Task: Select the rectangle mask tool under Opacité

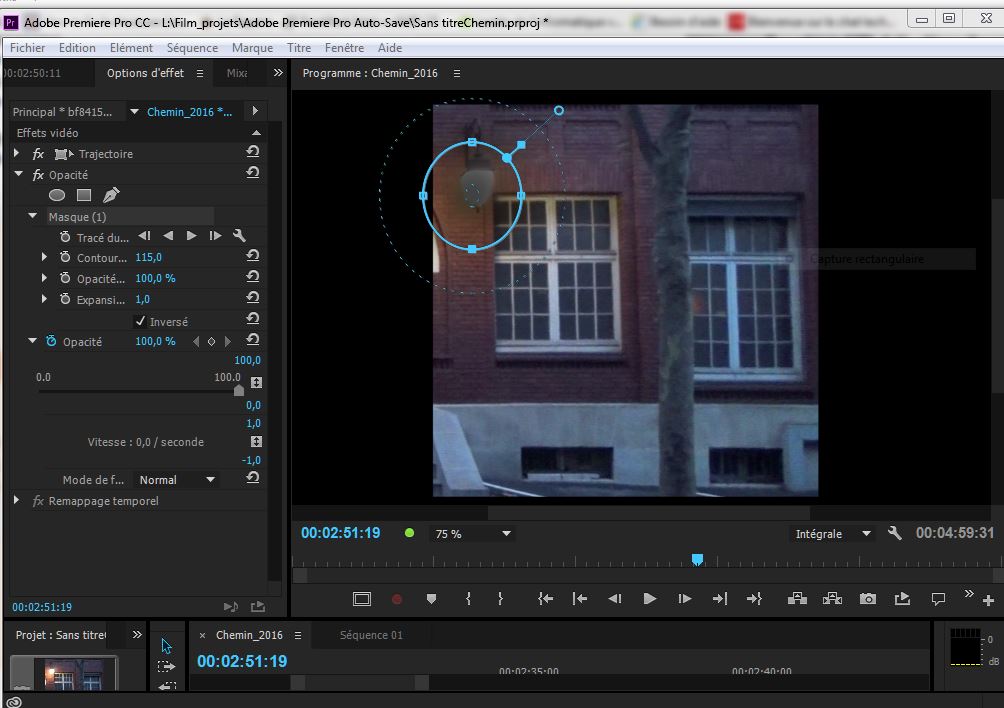Action: point(84,196)
